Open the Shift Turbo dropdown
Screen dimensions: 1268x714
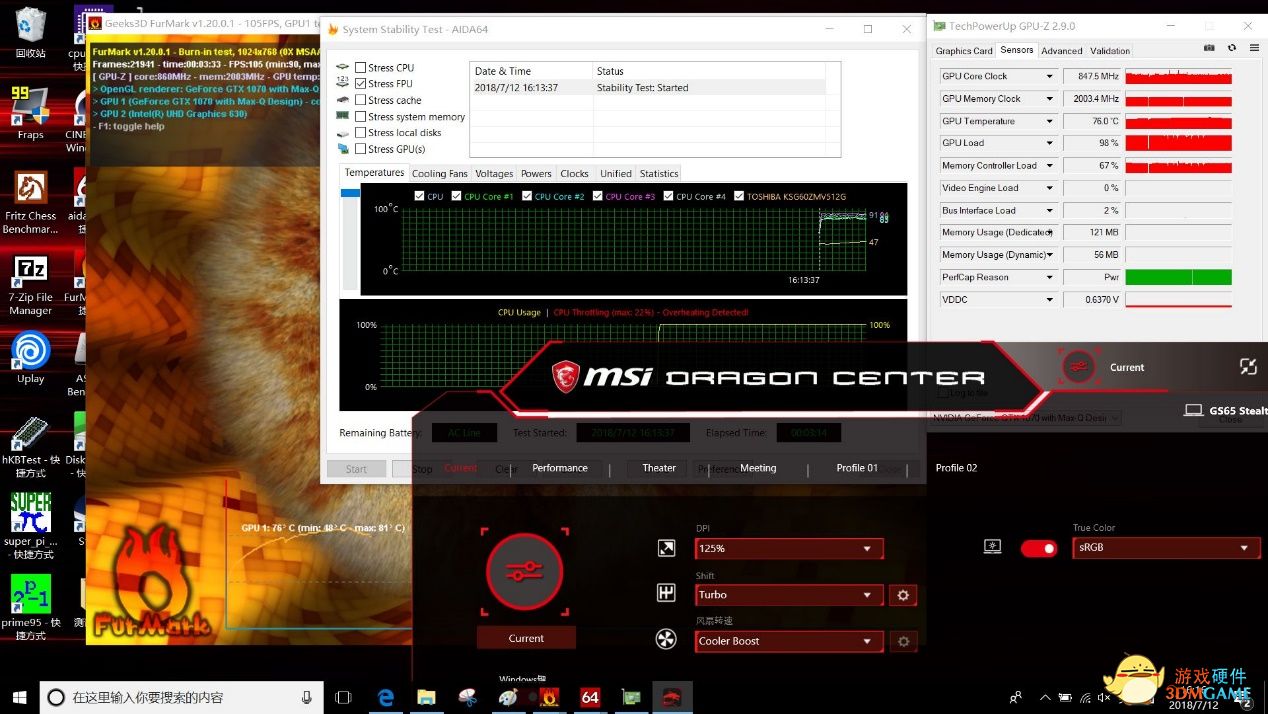pos(789,594)
